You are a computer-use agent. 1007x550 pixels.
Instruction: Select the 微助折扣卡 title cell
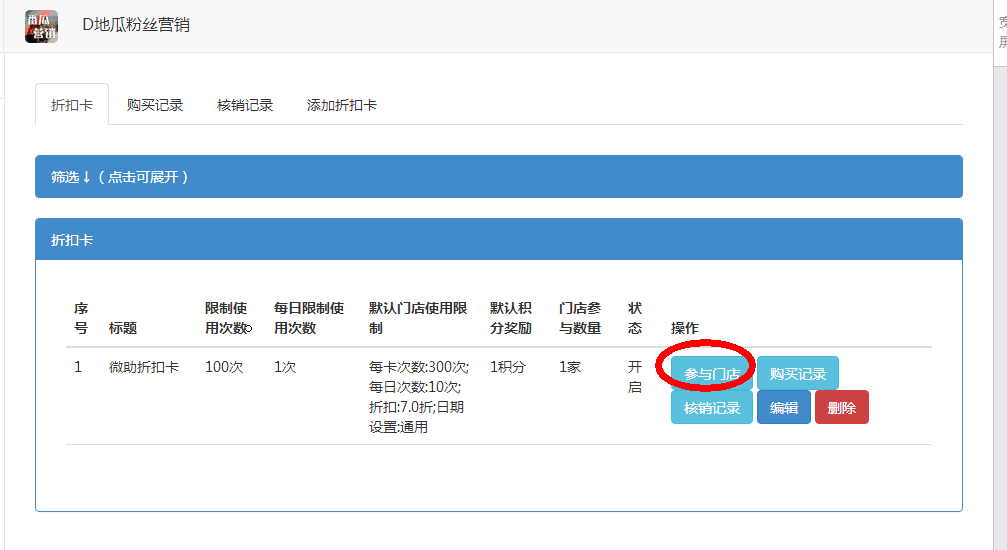(x=144, y=367)
